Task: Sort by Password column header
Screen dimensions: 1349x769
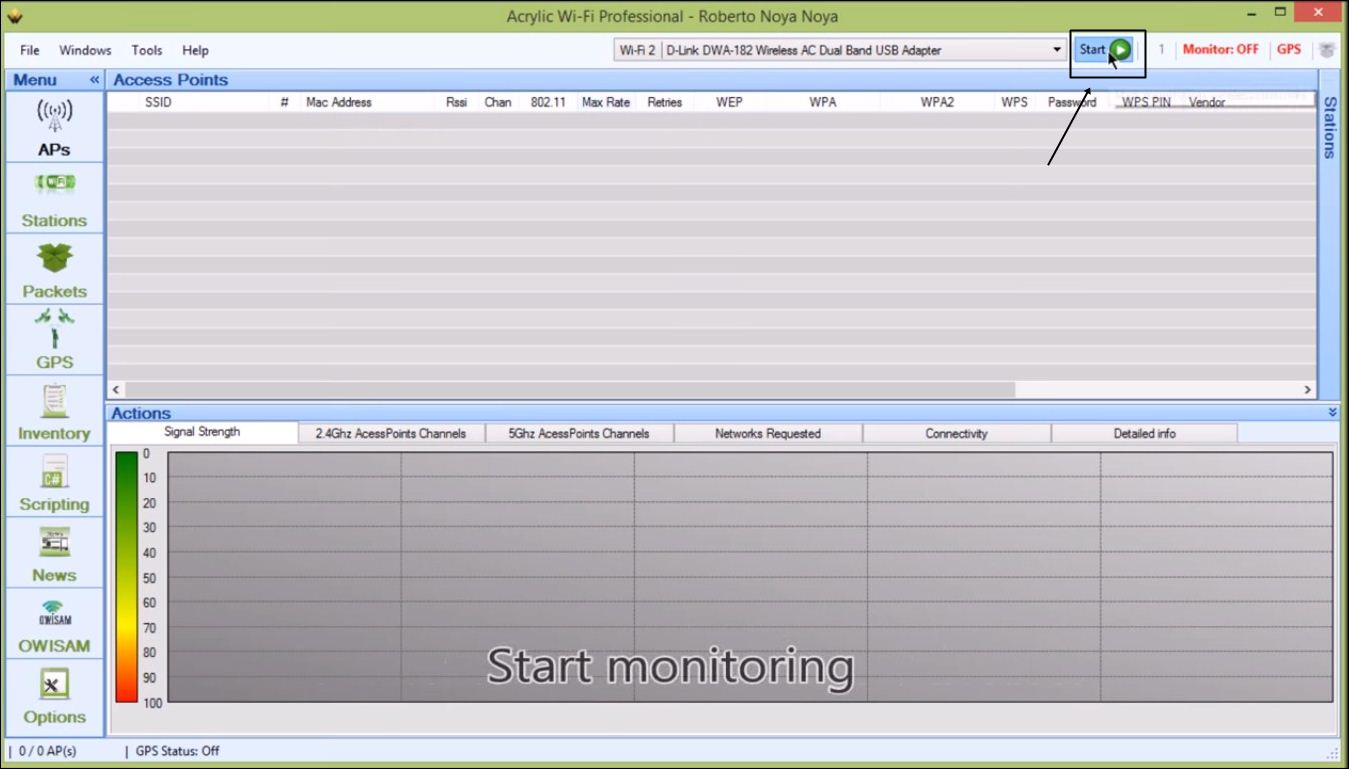Action: tap(1072, 102)
